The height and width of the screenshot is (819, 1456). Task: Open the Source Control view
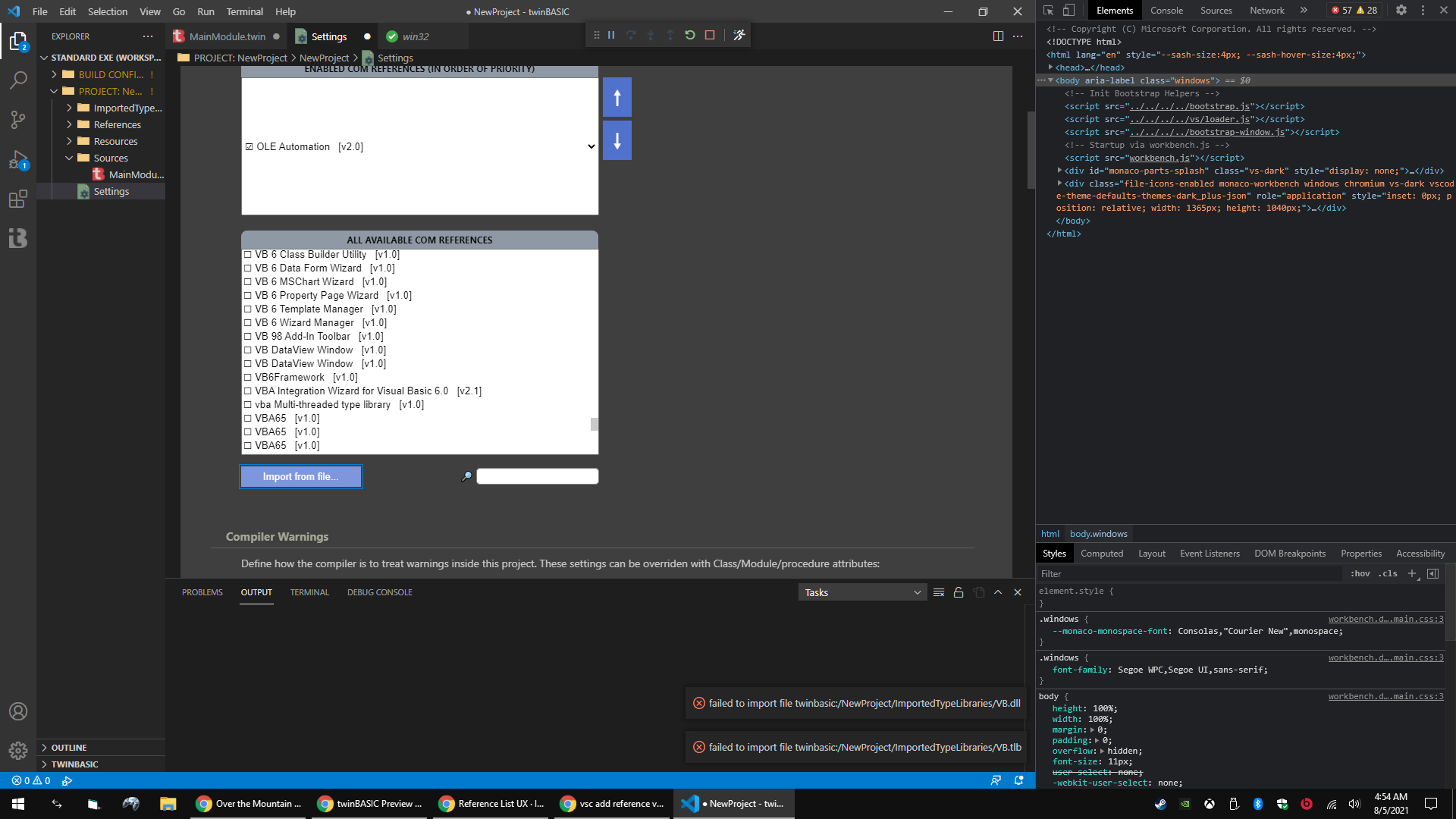click(18, 120)
